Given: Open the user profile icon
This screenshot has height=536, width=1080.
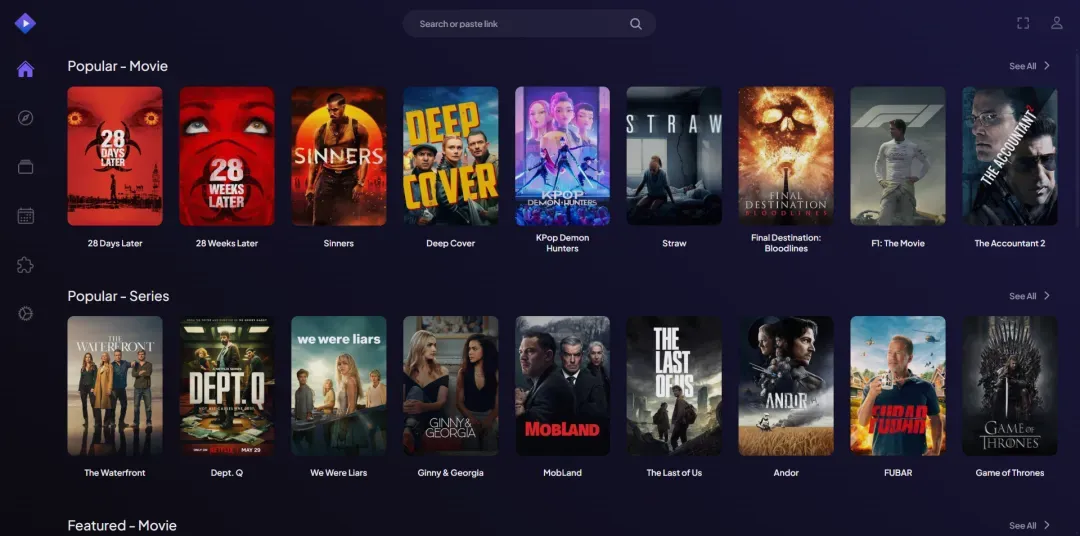Looking at the screenshot, I should (x=1057, y=23).
